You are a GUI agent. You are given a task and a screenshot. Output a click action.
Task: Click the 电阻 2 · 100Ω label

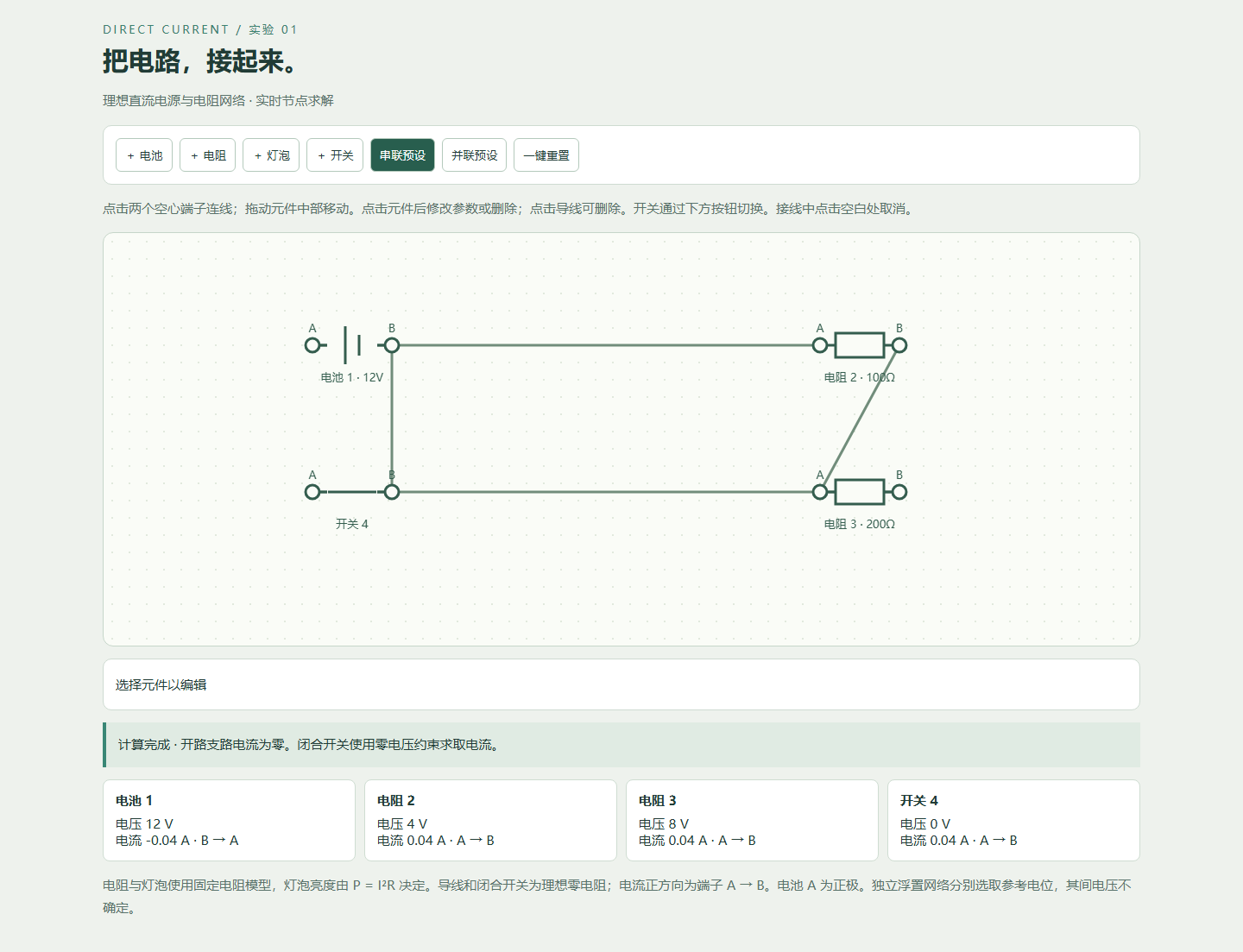(860, 377)
